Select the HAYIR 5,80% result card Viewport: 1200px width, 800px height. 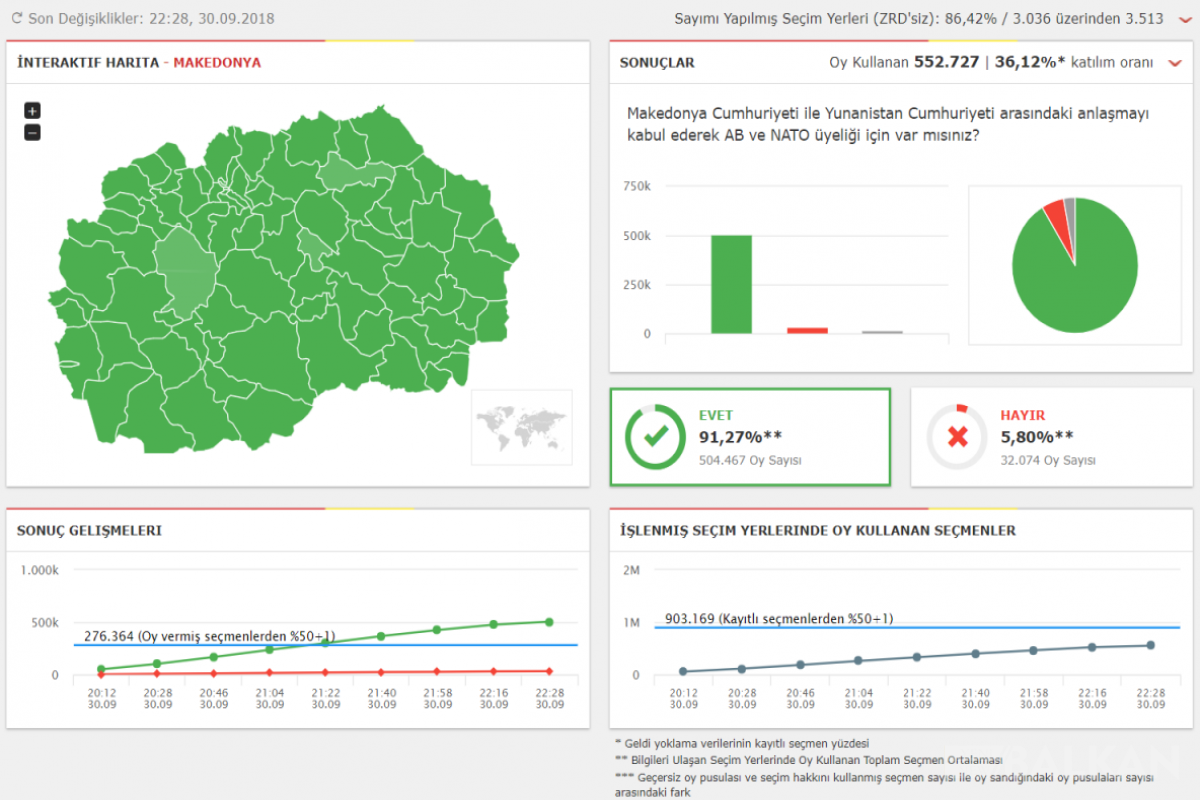click(1052, 437)
